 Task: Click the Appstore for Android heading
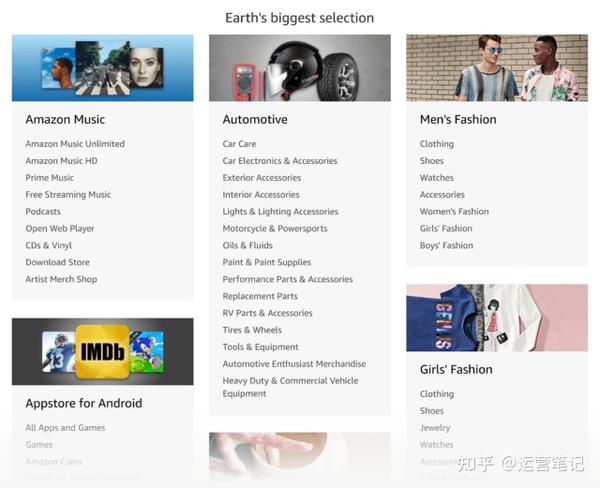(84, 403)
